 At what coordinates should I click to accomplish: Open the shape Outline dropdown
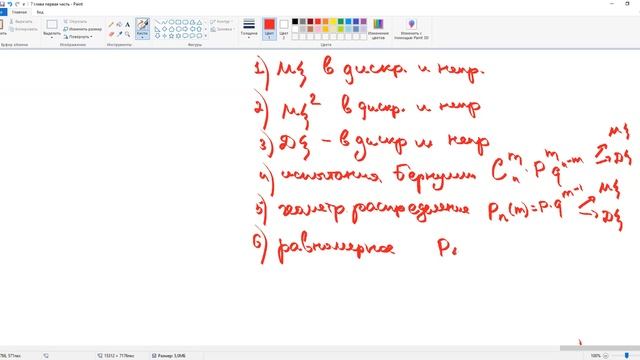(221, 21)
